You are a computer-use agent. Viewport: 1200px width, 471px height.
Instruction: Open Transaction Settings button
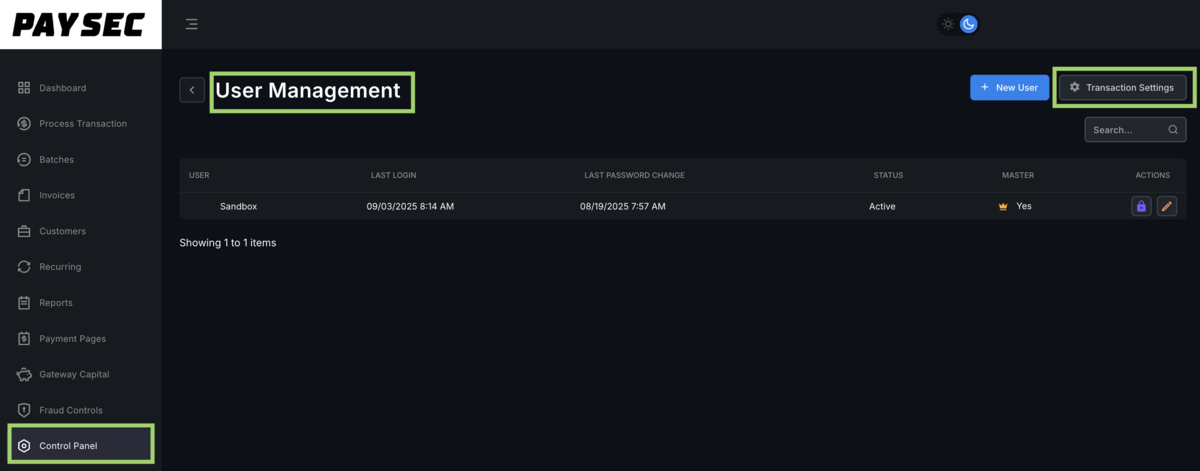coord(1122,88)
